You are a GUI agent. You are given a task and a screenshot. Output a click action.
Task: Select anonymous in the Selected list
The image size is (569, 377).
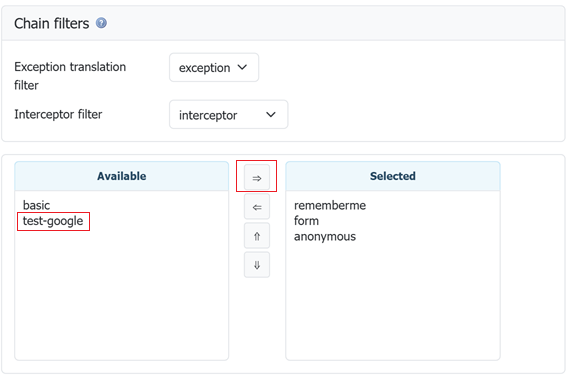coord(325,237)
